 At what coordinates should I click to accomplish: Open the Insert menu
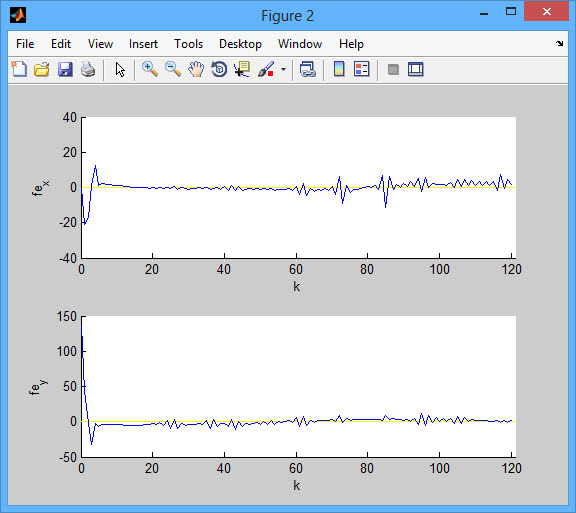coord(143,44)
